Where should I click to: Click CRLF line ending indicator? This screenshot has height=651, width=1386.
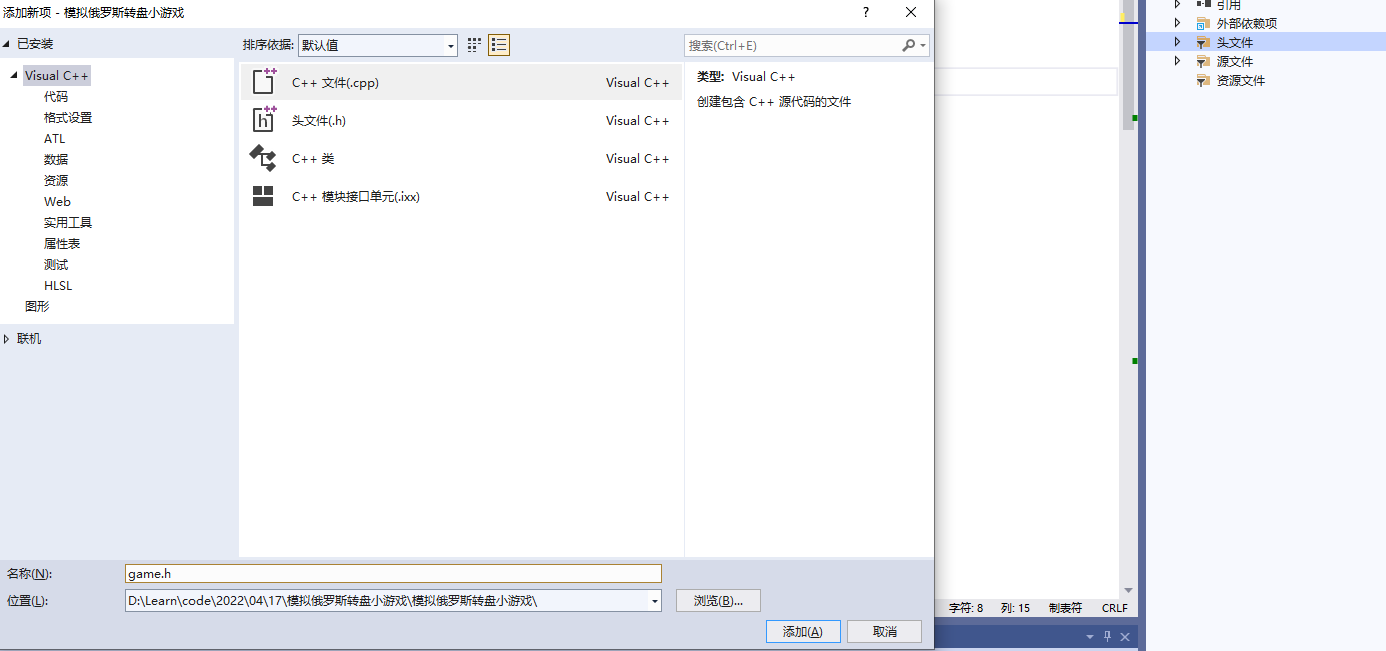[1114, 608]
